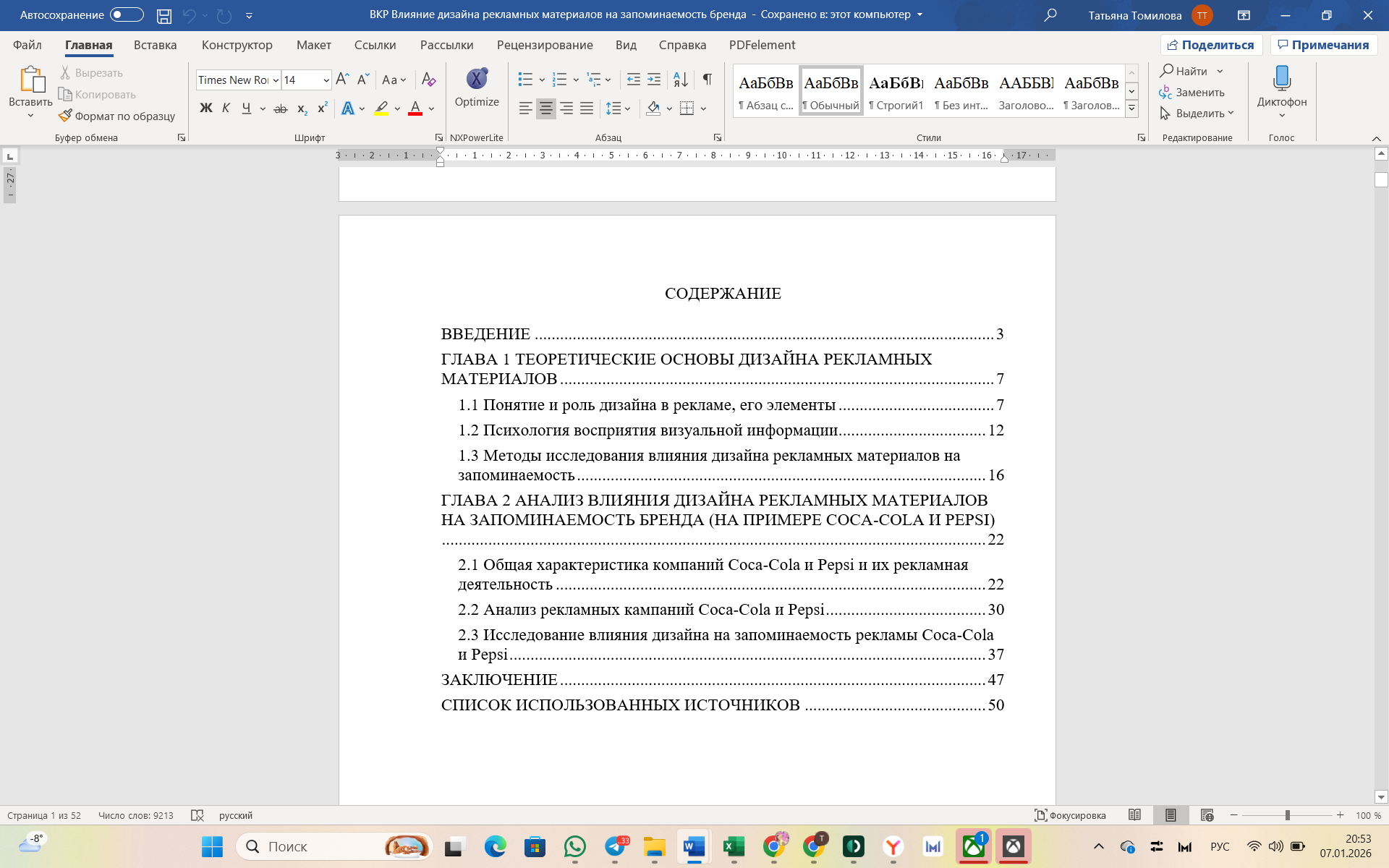1389x868 pixels.
Task: Switch to Рецензирование tab
Action: coord(544,45)
